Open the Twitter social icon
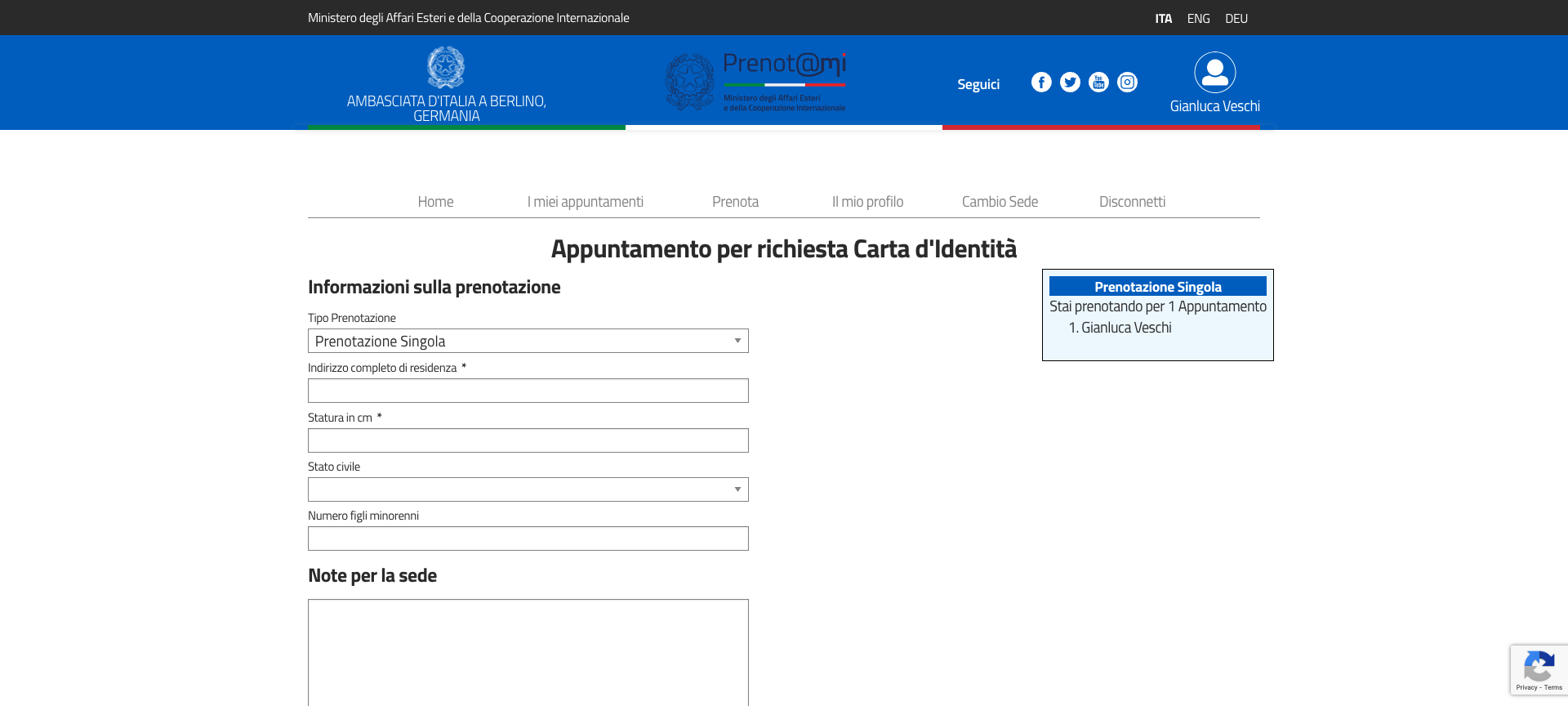 pyautogui.click(x=1070, y=83)
